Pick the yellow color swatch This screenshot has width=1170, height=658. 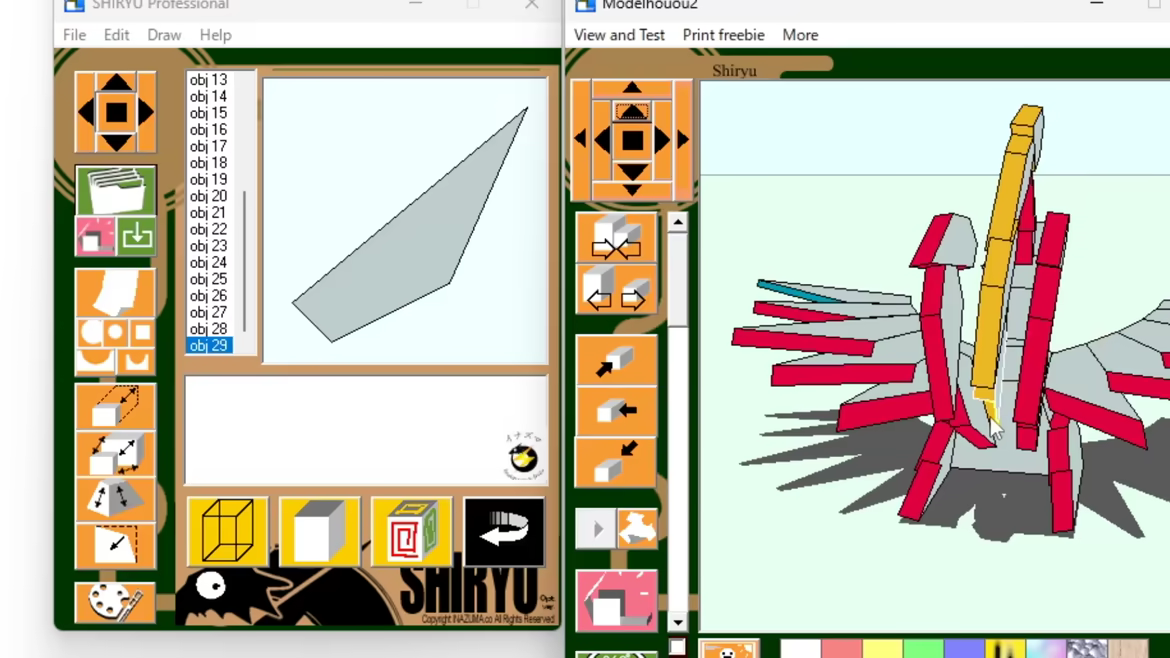tap(883, 648)
